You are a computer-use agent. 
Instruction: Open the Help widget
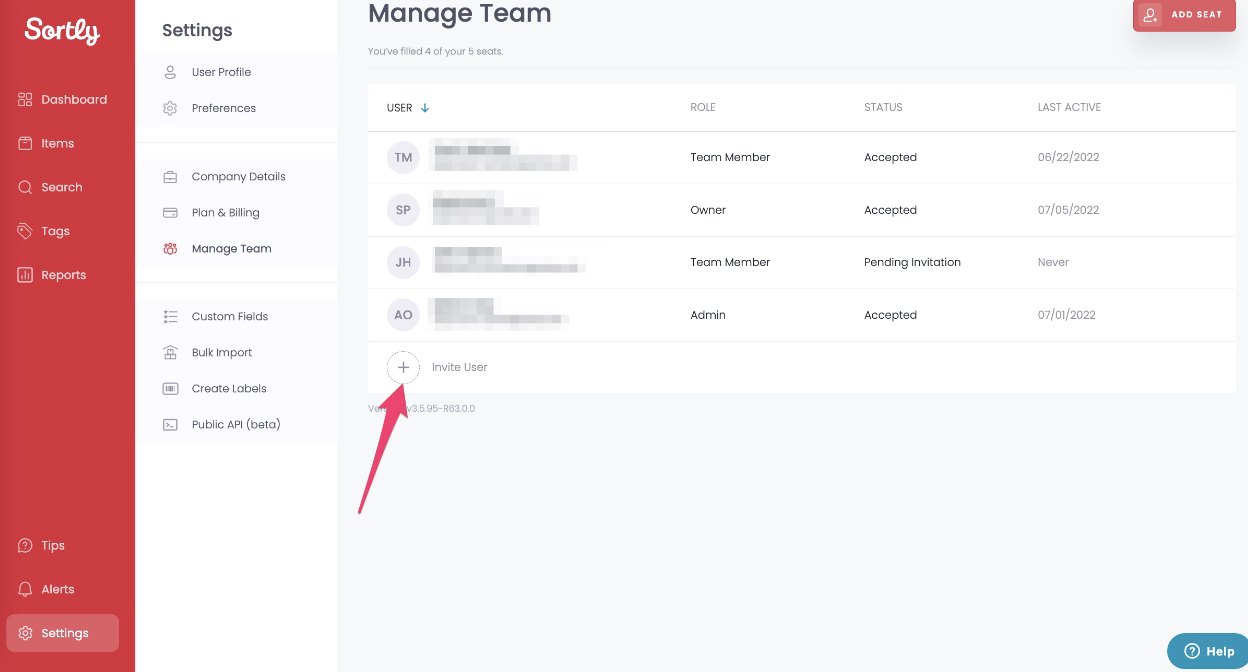(1208, 651)
